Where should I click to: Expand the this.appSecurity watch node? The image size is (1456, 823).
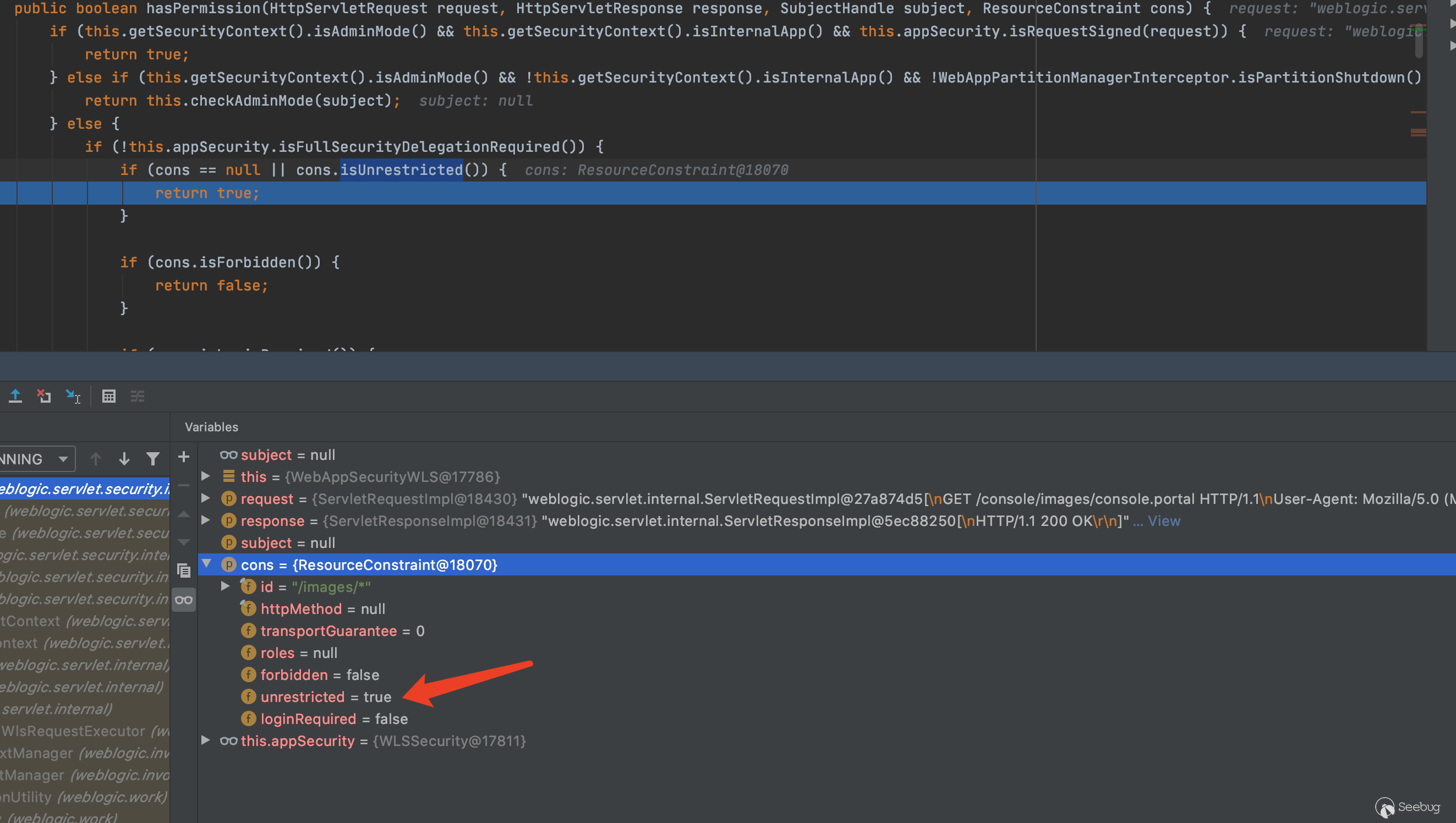pyautogui.click(x=206, y=740)
